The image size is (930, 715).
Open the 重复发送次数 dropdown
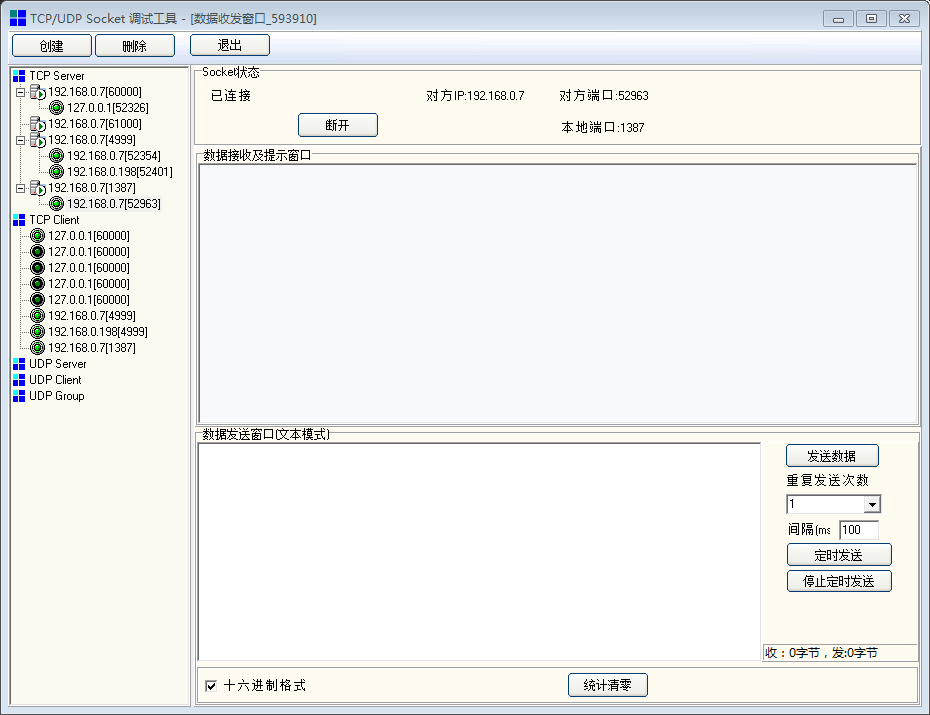click(871, 505)
